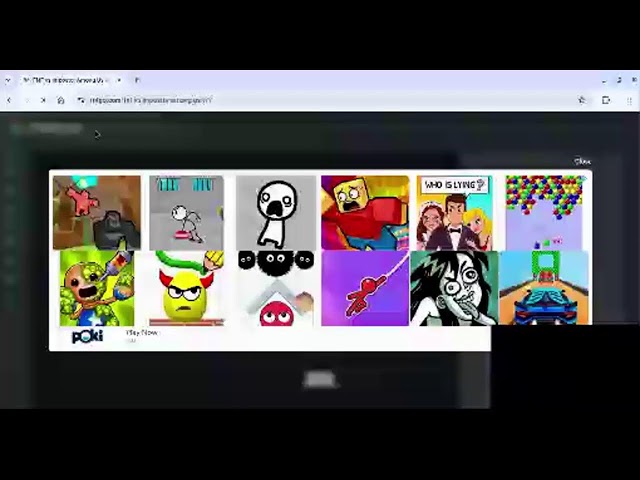
Task: Open the gorilla cave game thumbnail
Action: 97,213
